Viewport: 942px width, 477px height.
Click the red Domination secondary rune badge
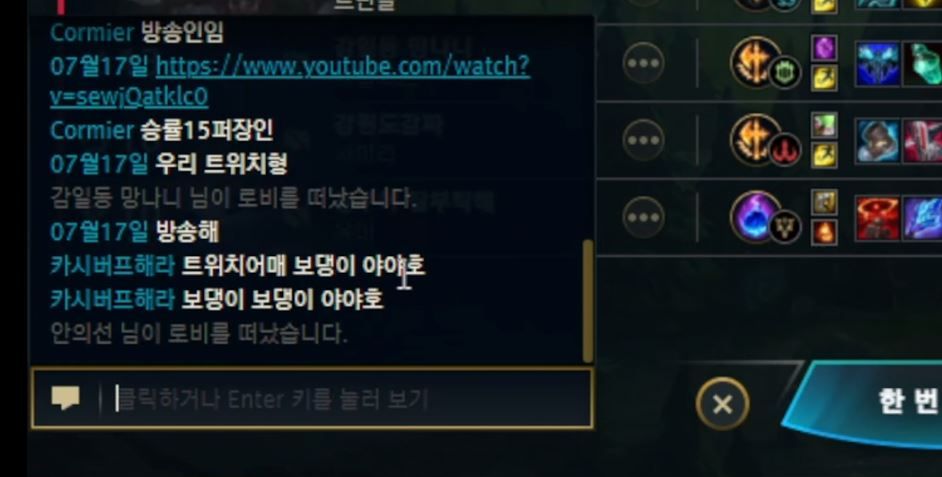(785, 150)
